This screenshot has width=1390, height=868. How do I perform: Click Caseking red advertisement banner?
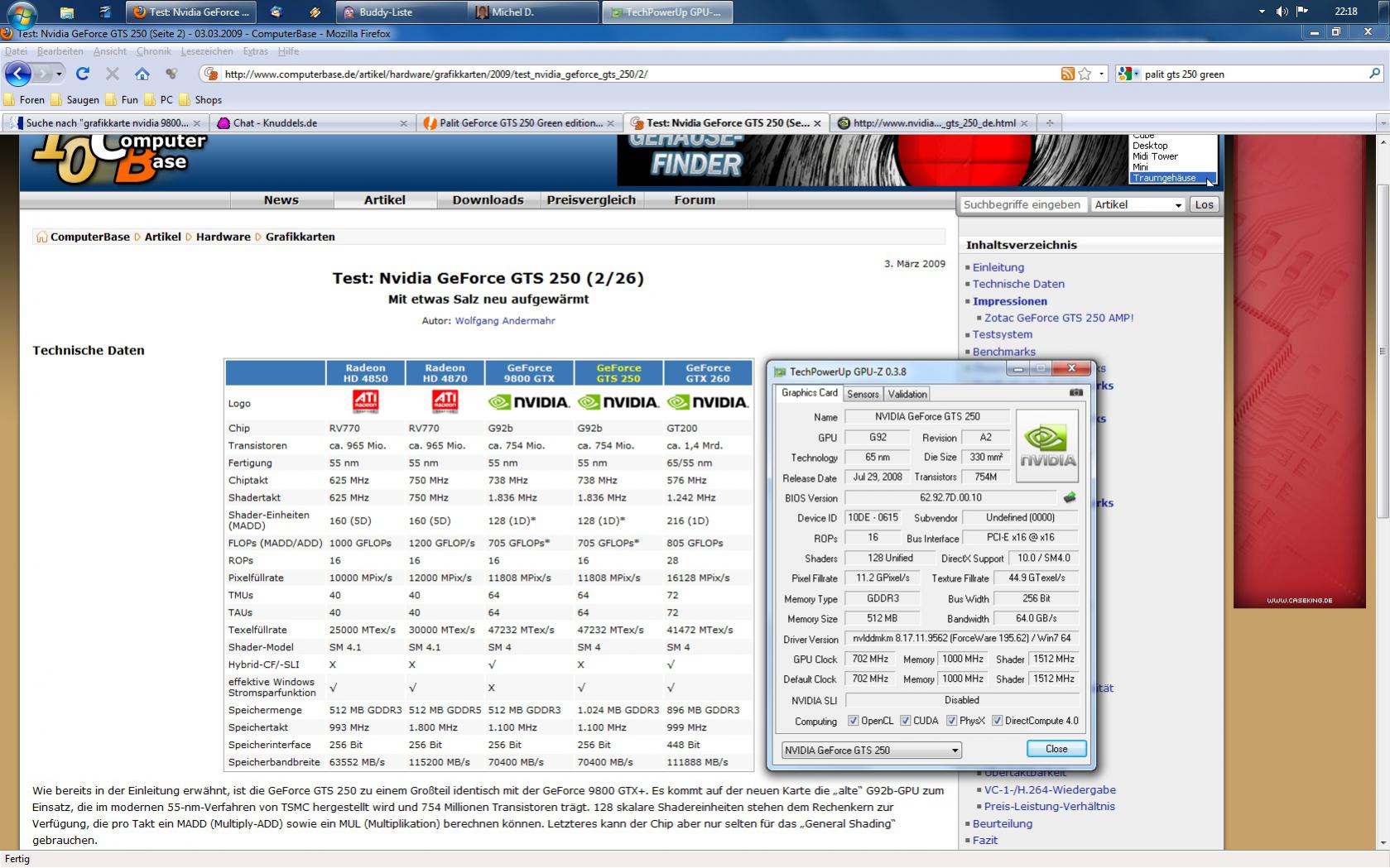1299,372
